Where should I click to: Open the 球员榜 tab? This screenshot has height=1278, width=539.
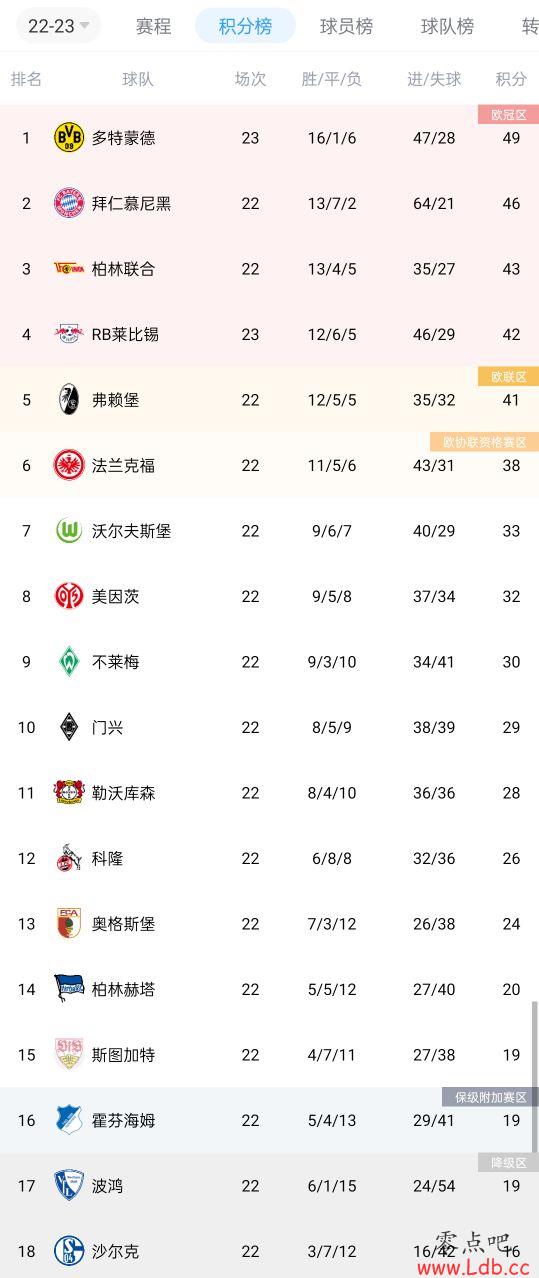coord(346,26)
